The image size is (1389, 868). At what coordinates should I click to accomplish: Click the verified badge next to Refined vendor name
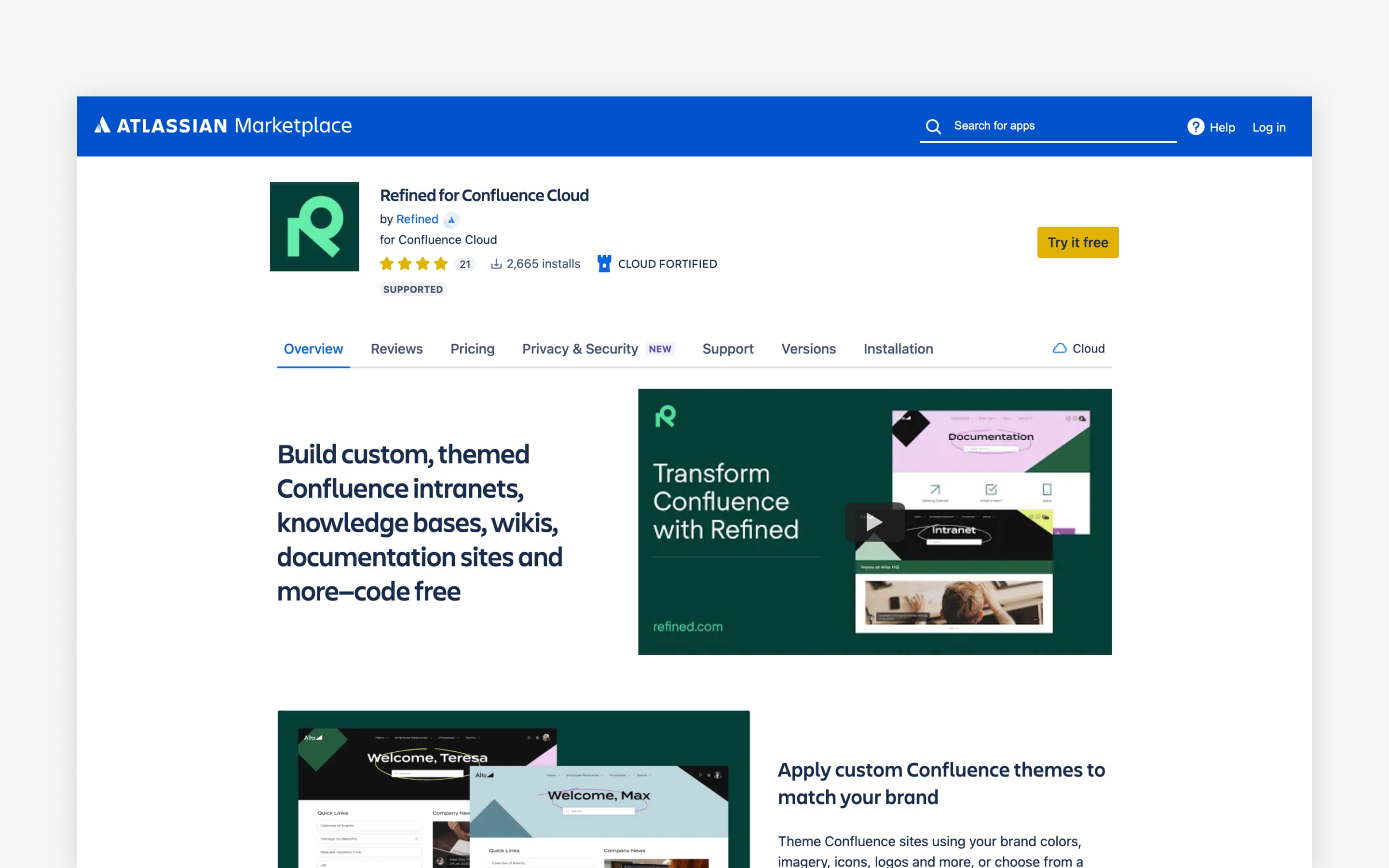click(451, 220)
